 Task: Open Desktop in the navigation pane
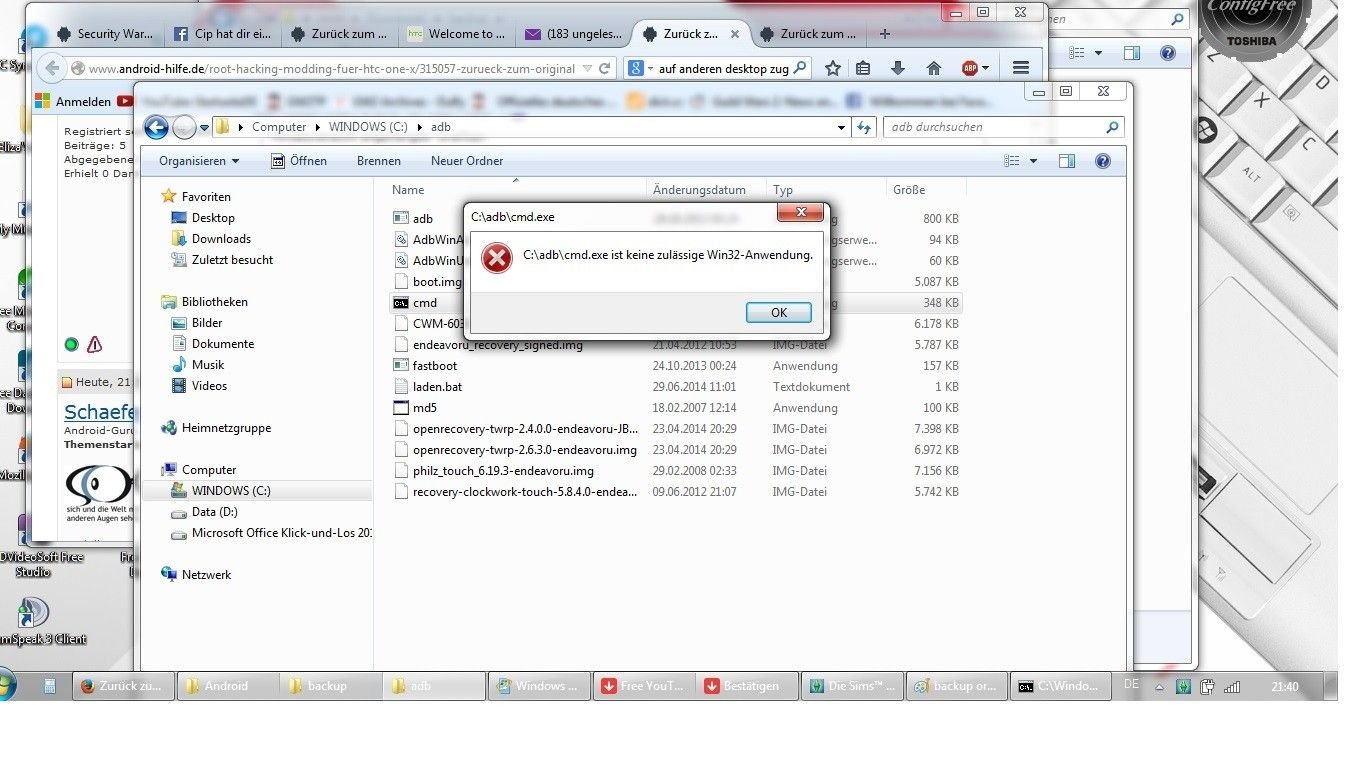[x=213, y=218]
